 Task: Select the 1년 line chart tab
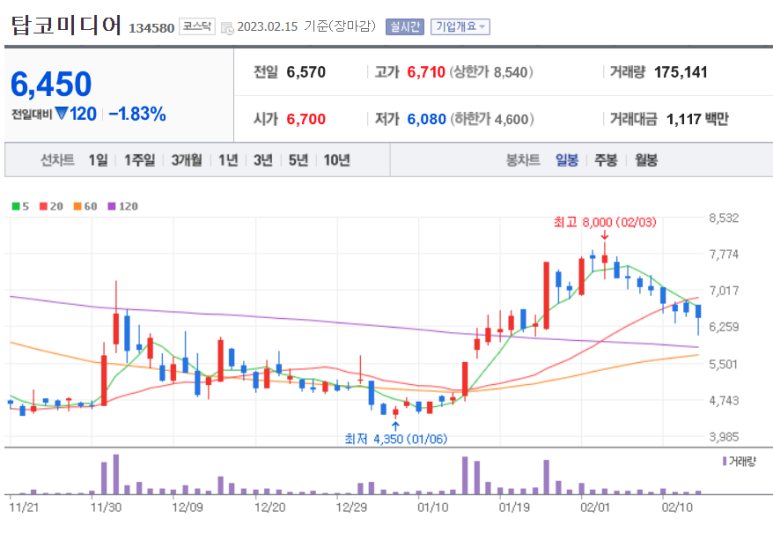coord(228,160)
